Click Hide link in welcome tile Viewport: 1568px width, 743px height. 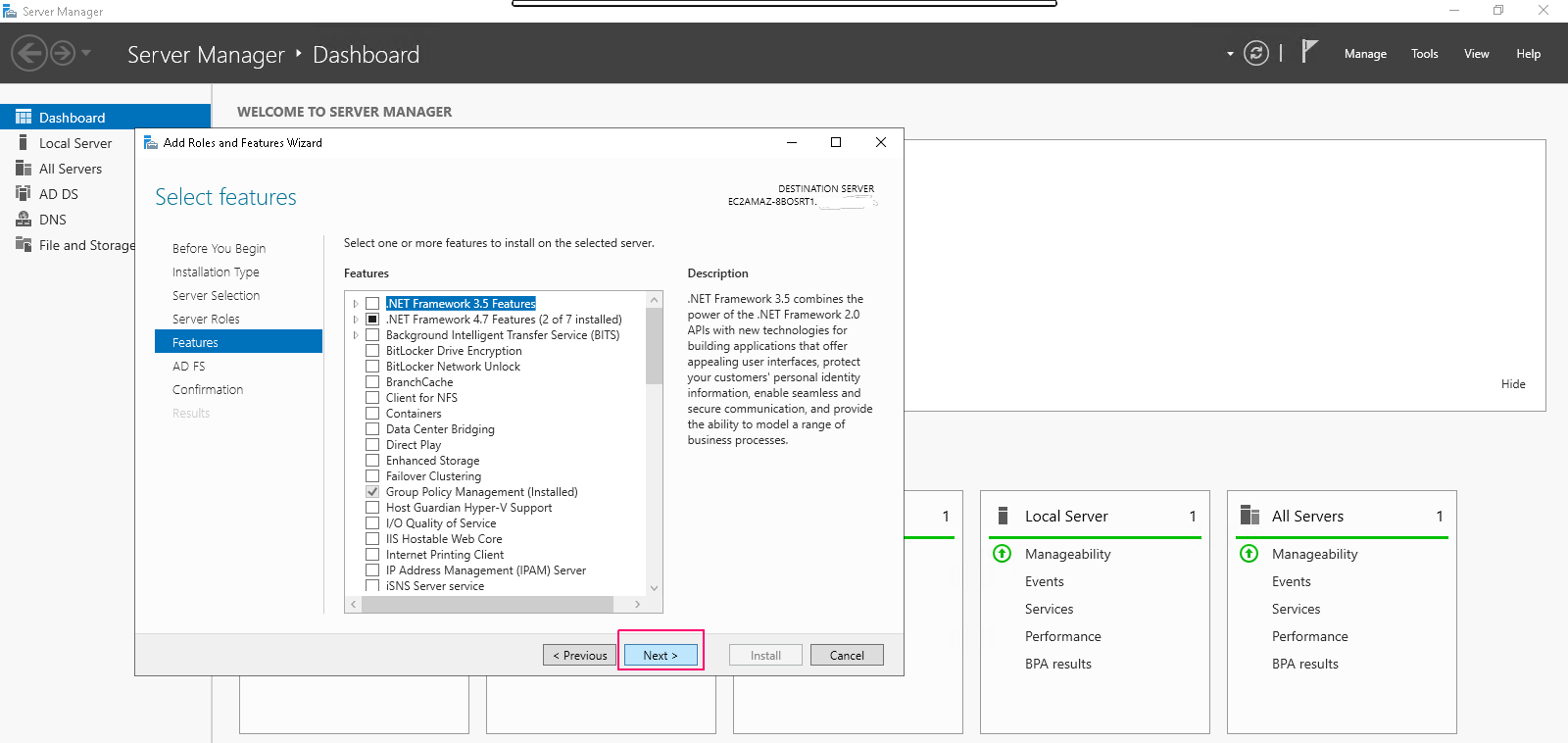tap(1513, 384)
